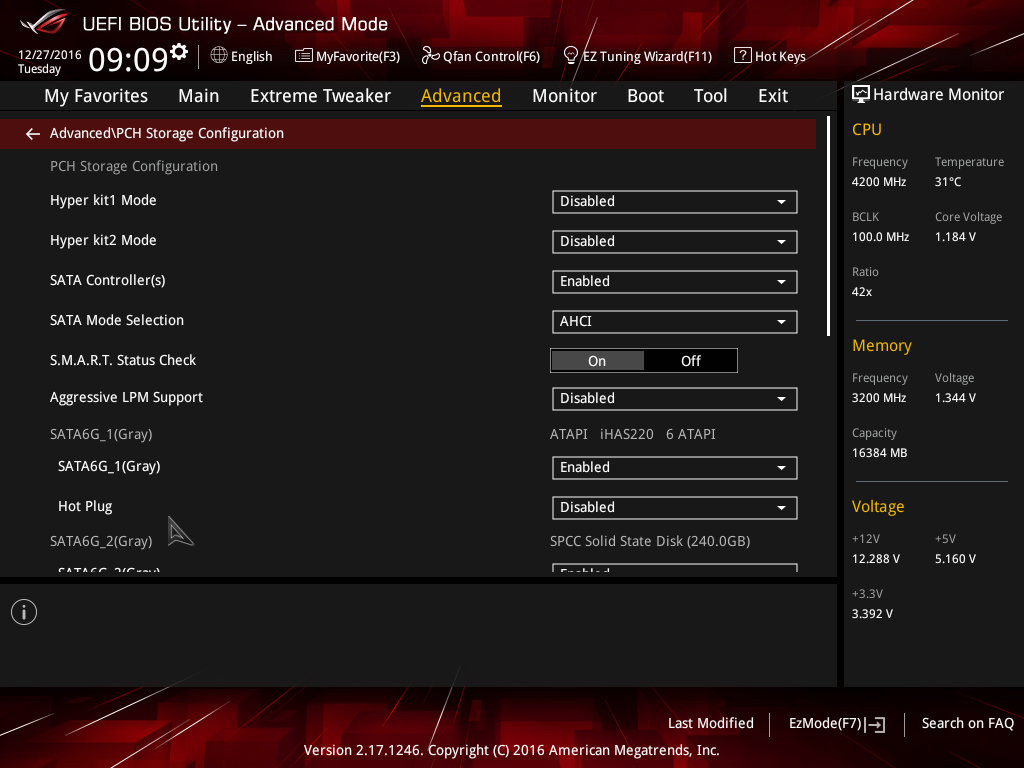Select the SATA Mode Selection label
The image size is (1024, 768).
(117, 320)
